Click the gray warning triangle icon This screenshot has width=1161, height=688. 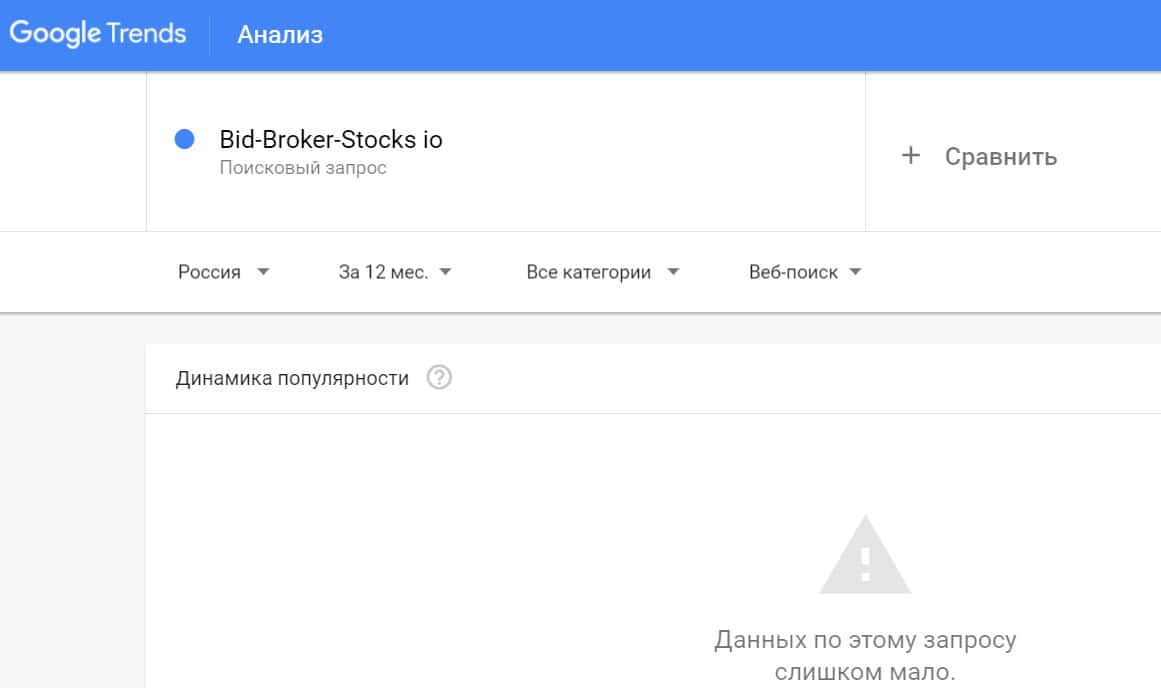coord(865,557)
